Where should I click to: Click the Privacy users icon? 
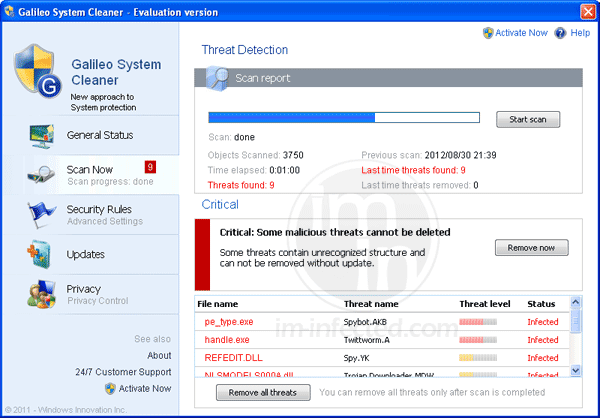click(42, 294)
